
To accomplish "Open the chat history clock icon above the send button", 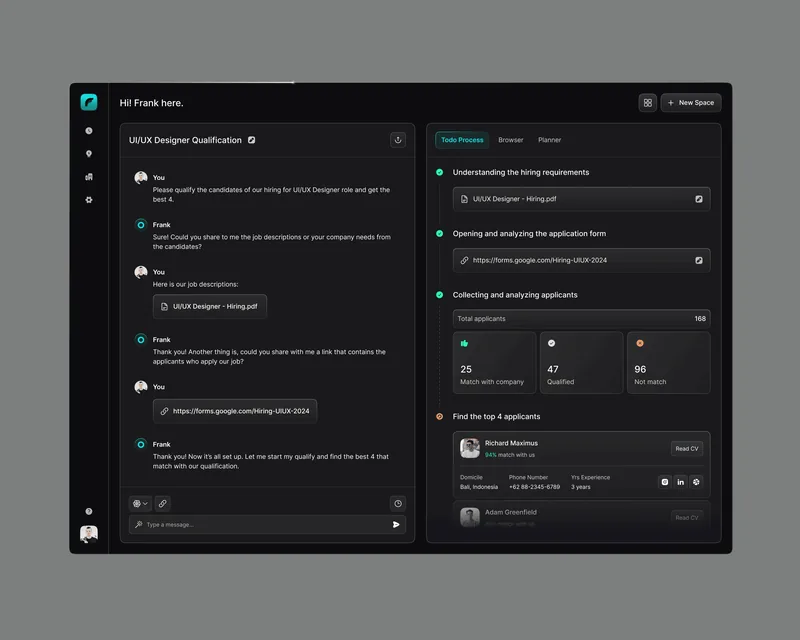I will [x=398, y=503].
